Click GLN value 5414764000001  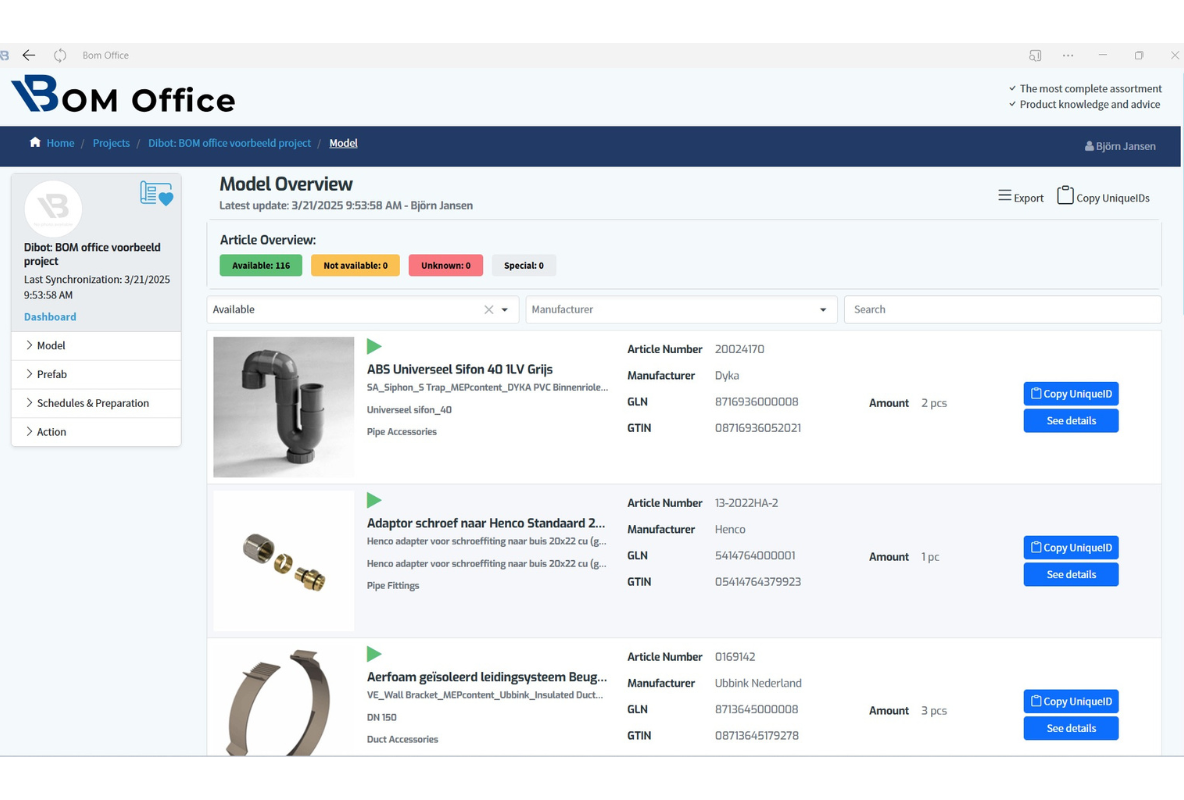click(755, 555)
